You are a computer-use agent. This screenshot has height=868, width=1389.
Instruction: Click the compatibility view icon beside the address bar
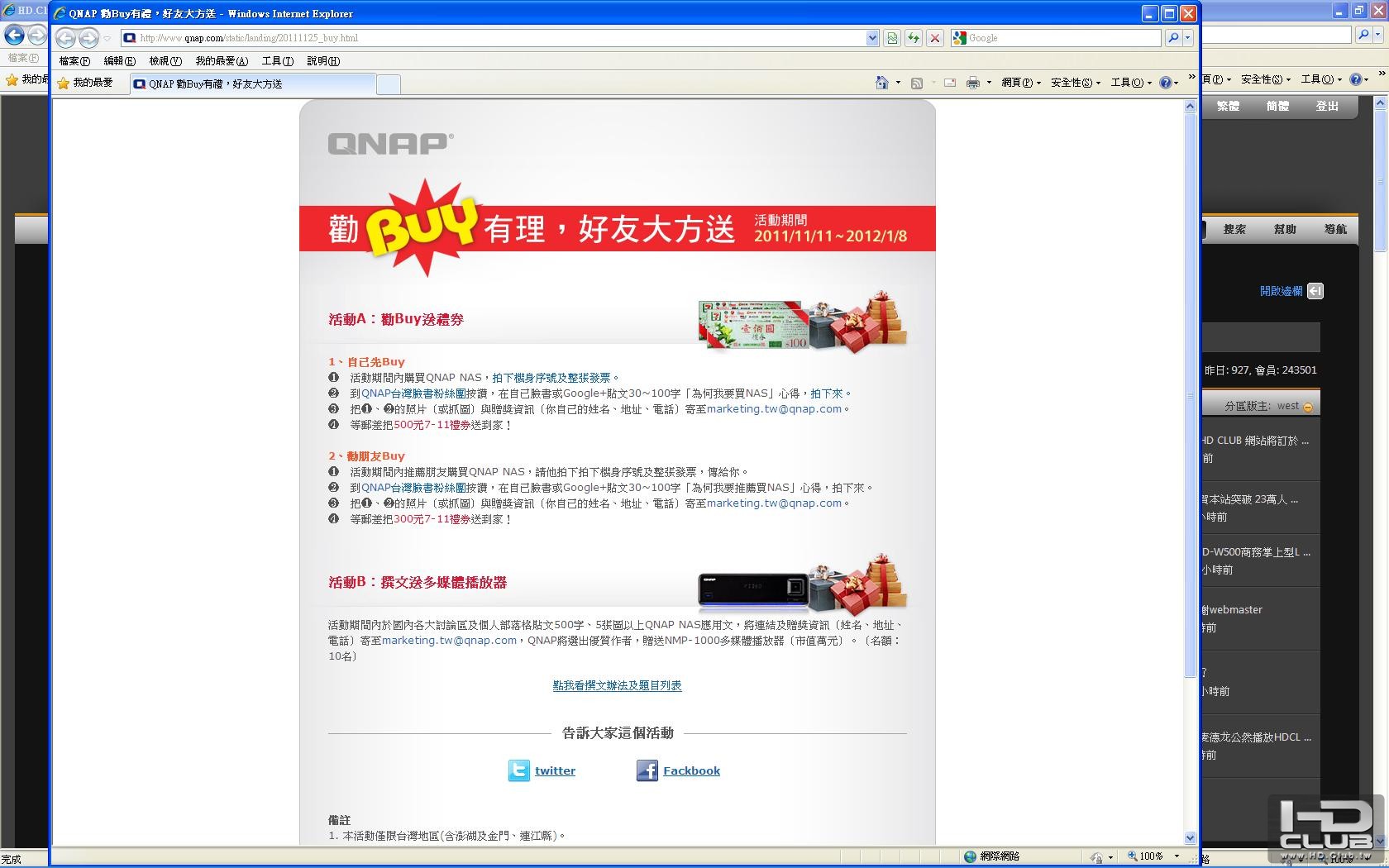click(892, 38)
